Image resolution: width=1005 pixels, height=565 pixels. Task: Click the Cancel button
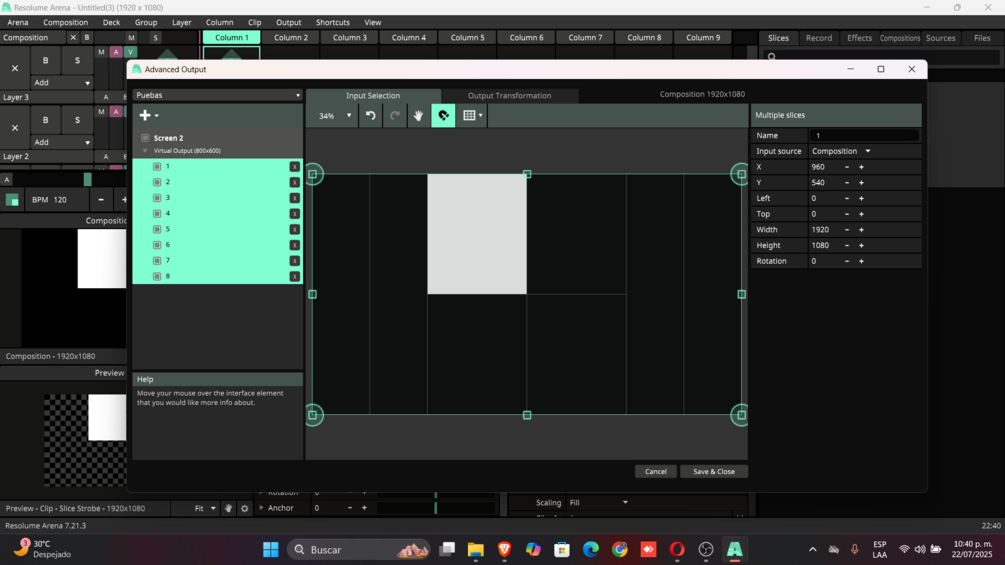(x=656, y=471)
